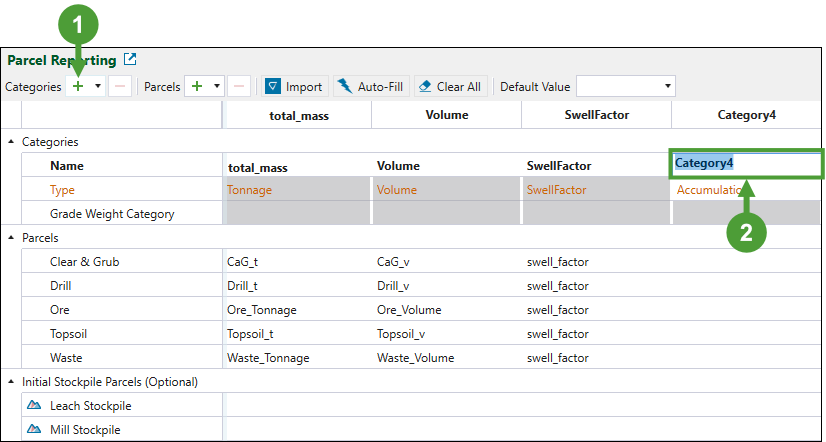This screenshot has height=442, width=826.
Task: Click the Remove Parcel minus icon
Action: click(239, 87)
